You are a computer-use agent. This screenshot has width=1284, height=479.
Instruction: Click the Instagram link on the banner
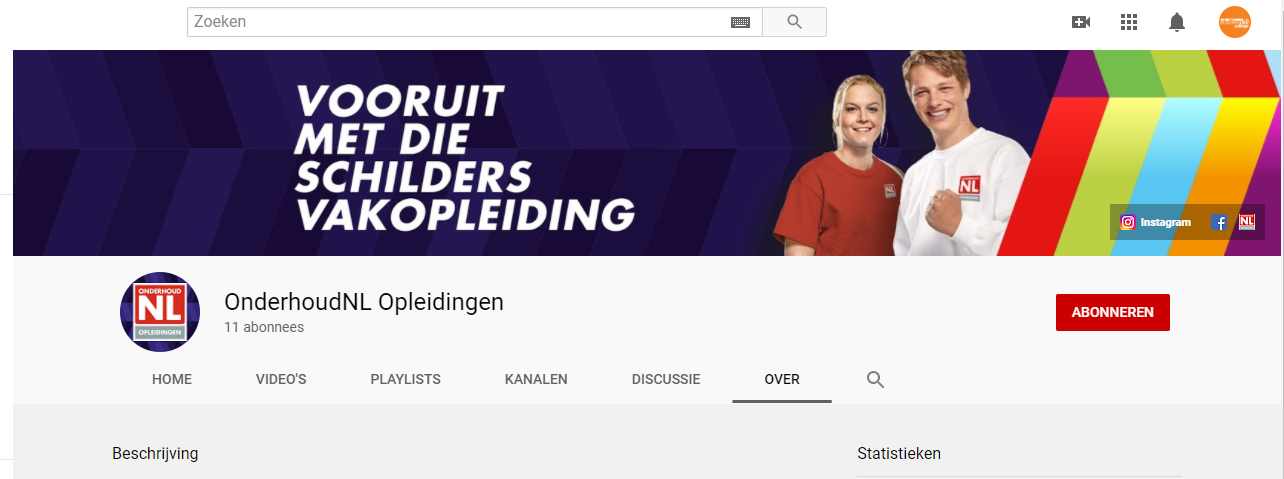1155,222
